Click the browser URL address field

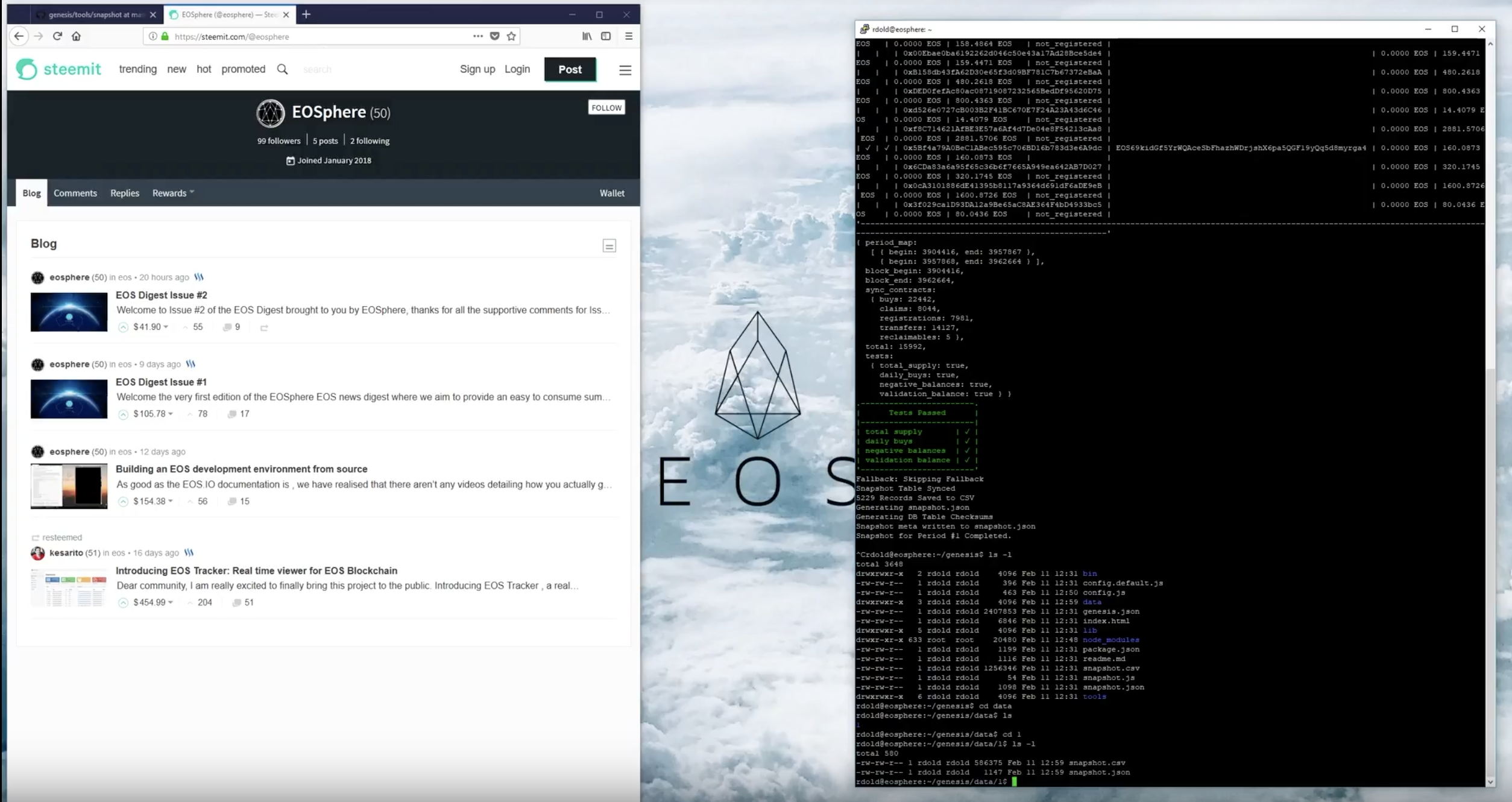coord(320,36)
